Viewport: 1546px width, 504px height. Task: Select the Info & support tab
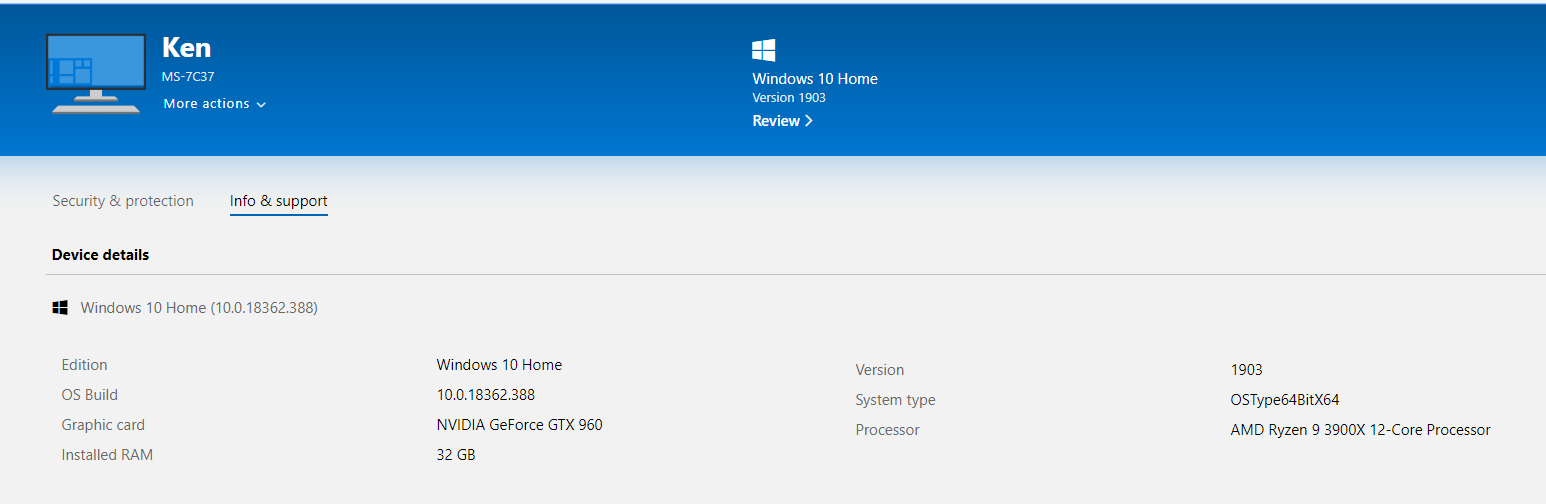click(278, 201)
